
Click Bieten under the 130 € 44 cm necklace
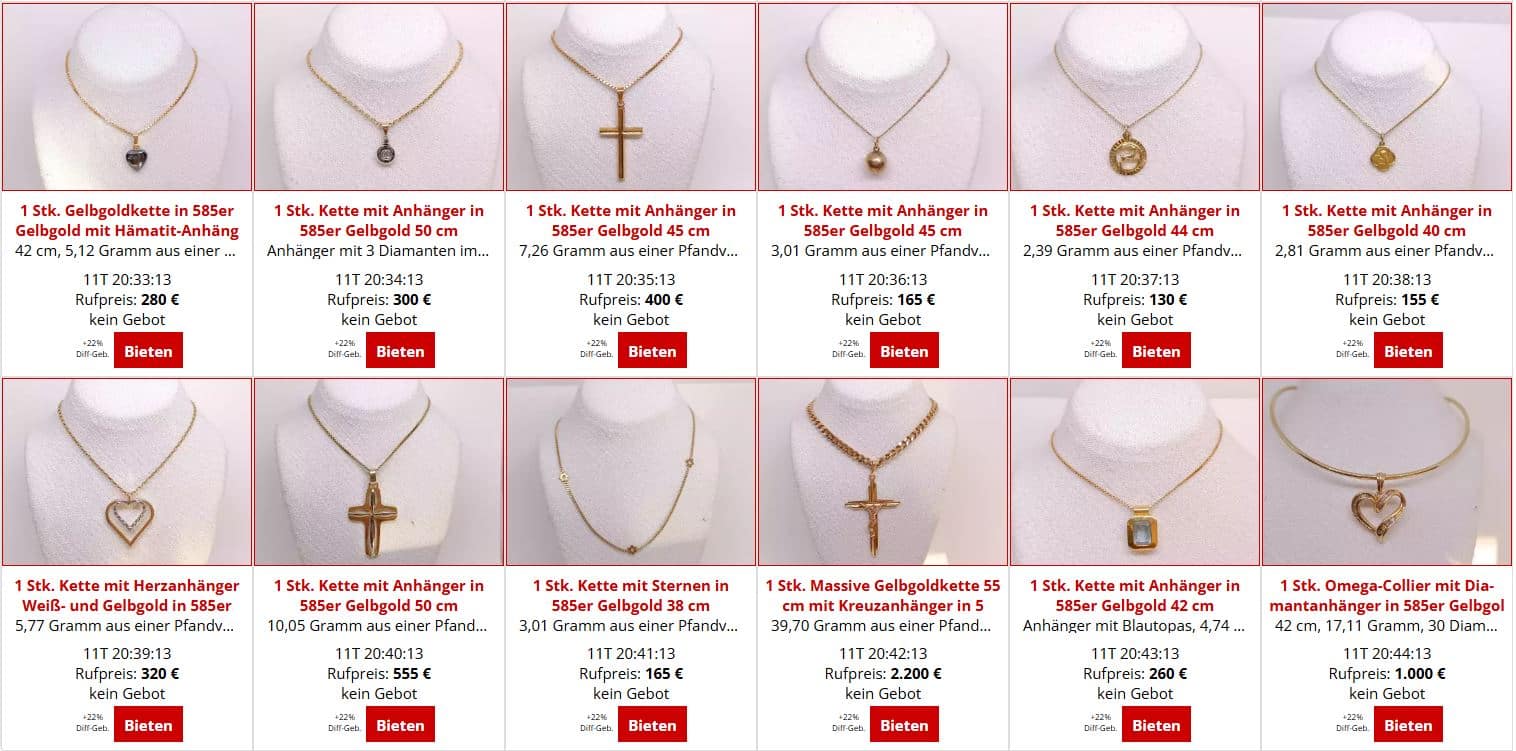1156,351
